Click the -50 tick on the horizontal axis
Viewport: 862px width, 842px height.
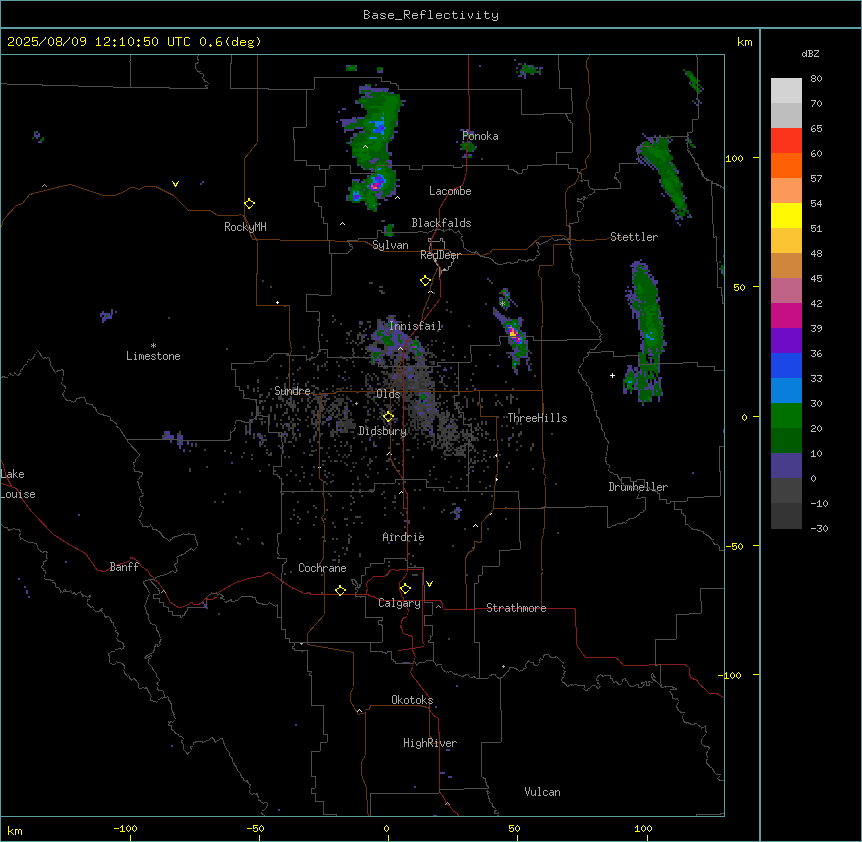pyautogui.click(x=255, y=829)
